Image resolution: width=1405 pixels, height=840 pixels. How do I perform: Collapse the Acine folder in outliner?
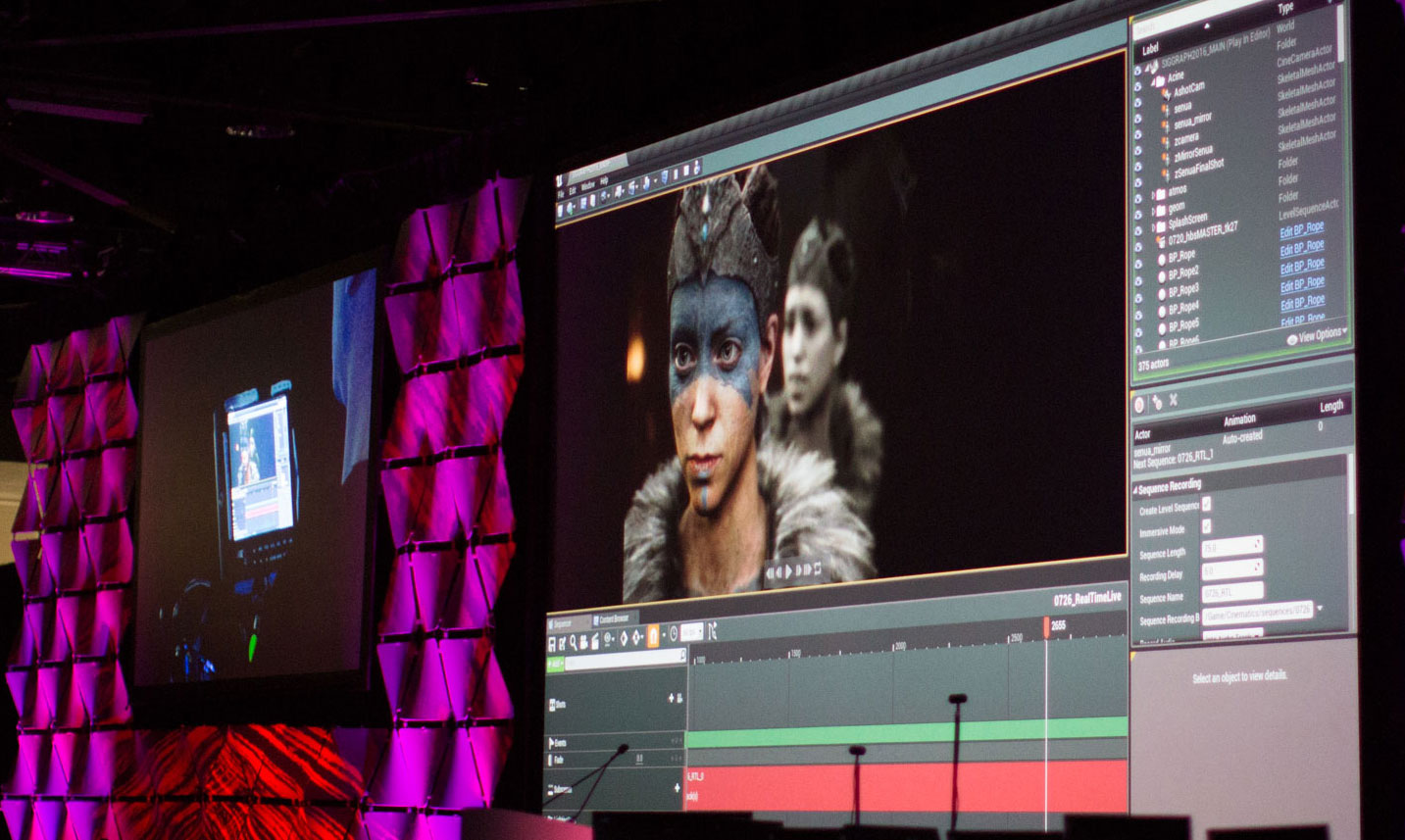(1152, 82)
